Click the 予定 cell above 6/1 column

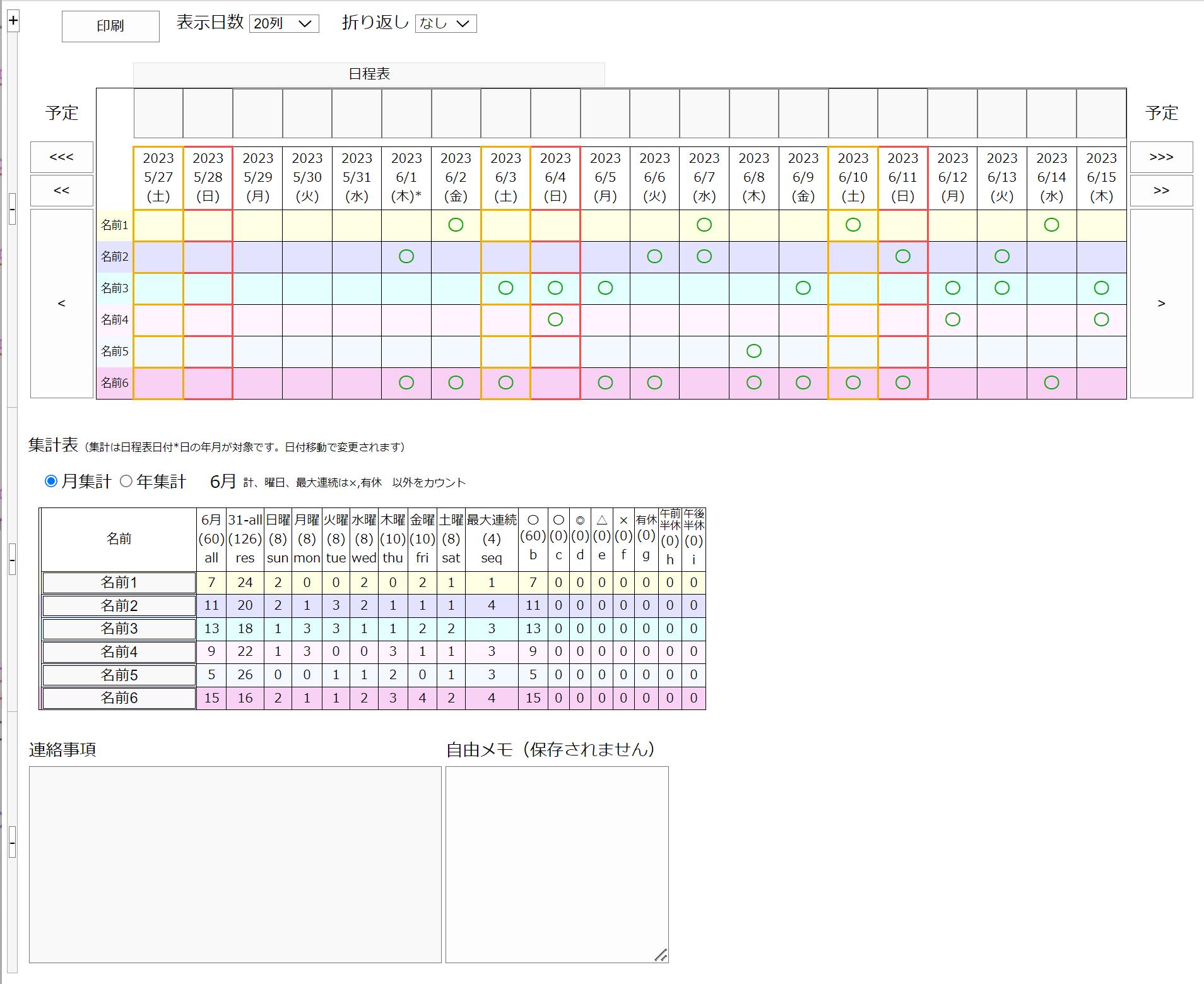tap(406, 113)
